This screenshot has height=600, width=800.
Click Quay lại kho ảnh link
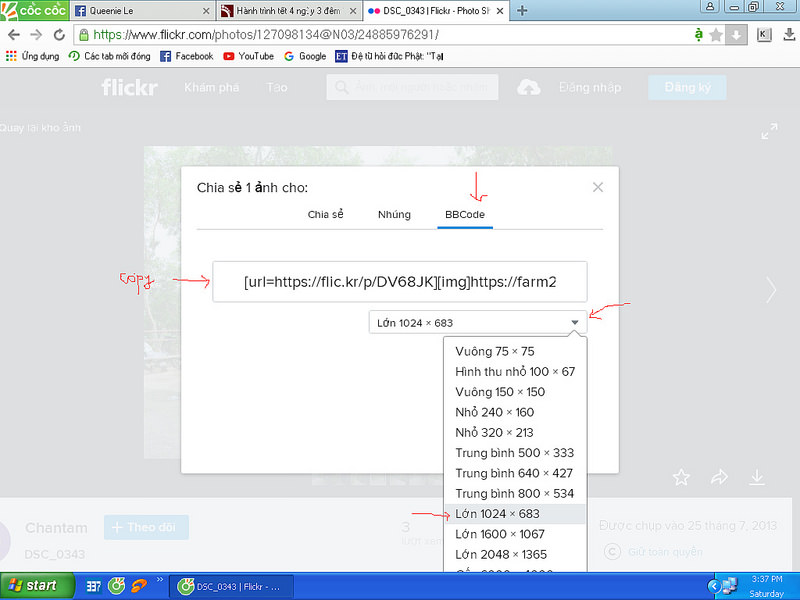coord(40,128)
